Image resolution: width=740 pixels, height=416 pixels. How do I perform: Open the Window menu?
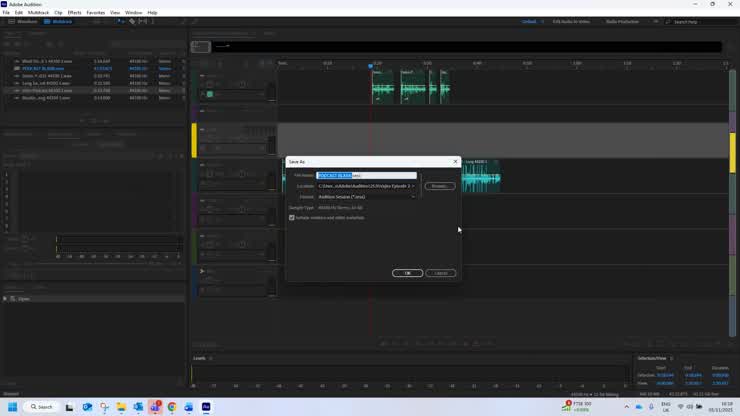click(x=133, y=13)
